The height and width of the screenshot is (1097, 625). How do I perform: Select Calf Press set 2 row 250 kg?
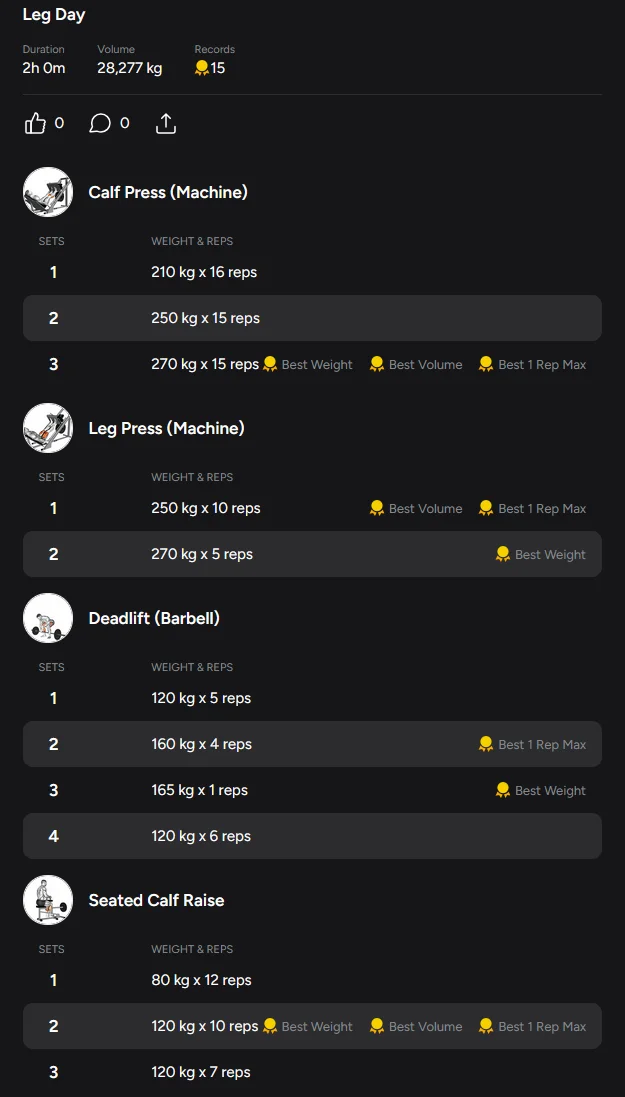click(312, 318)
